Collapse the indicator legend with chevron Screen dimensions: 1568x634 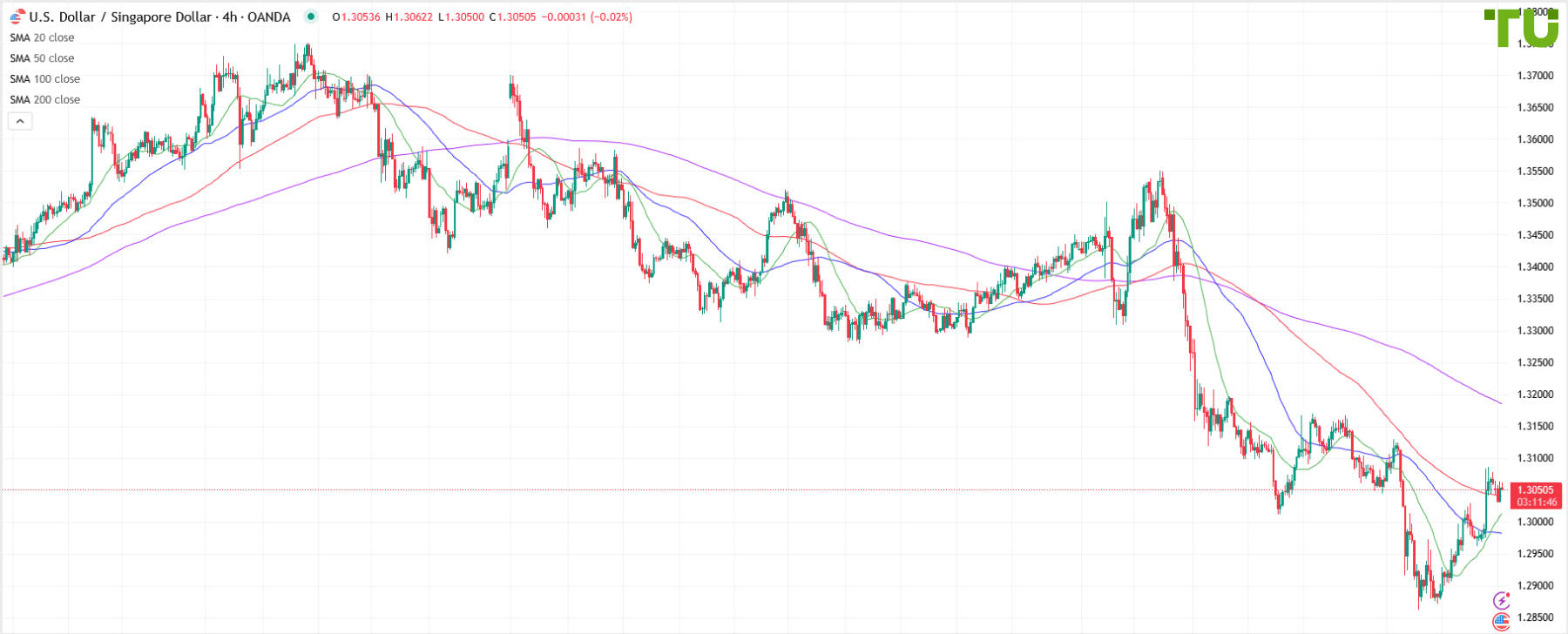coord(20,121)
